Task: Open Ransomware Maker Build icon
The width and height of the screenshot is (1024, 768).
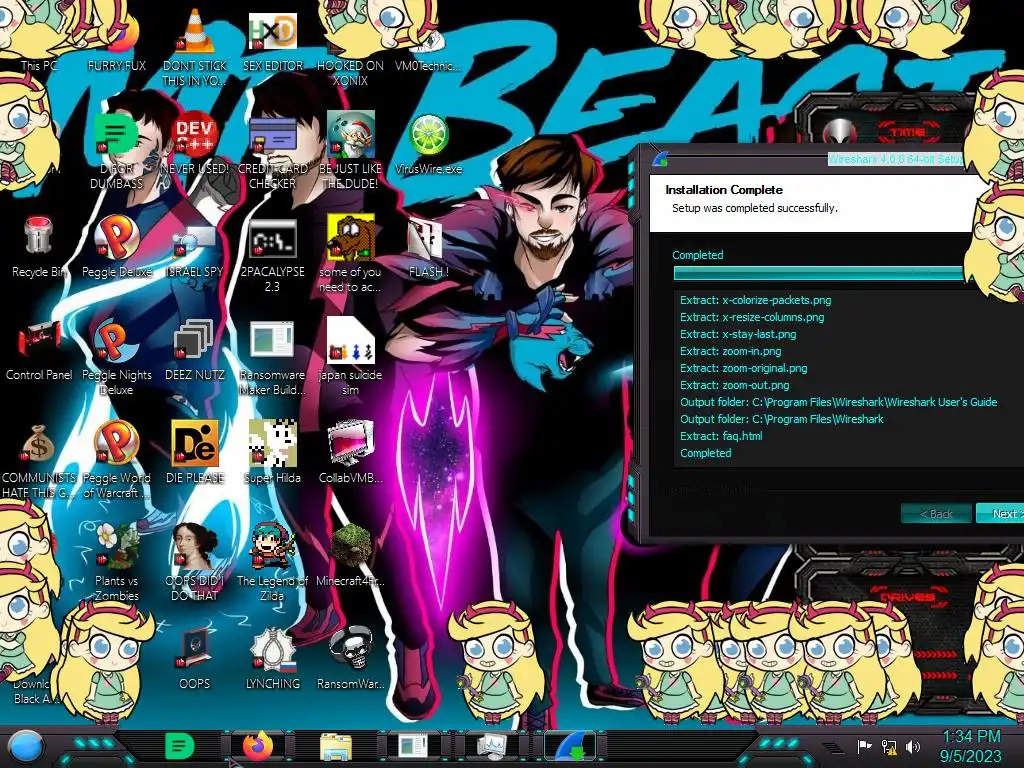Action: tap(273, 358)
